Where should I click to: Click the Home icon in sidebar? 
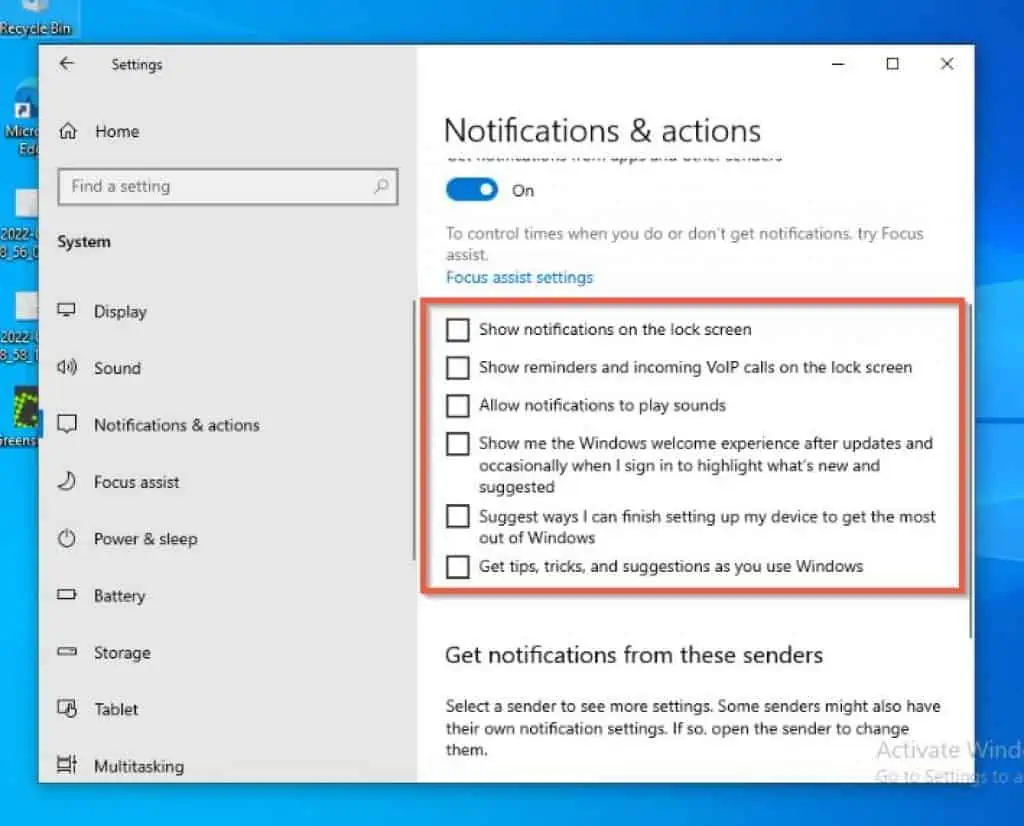[x=68, y=131]
